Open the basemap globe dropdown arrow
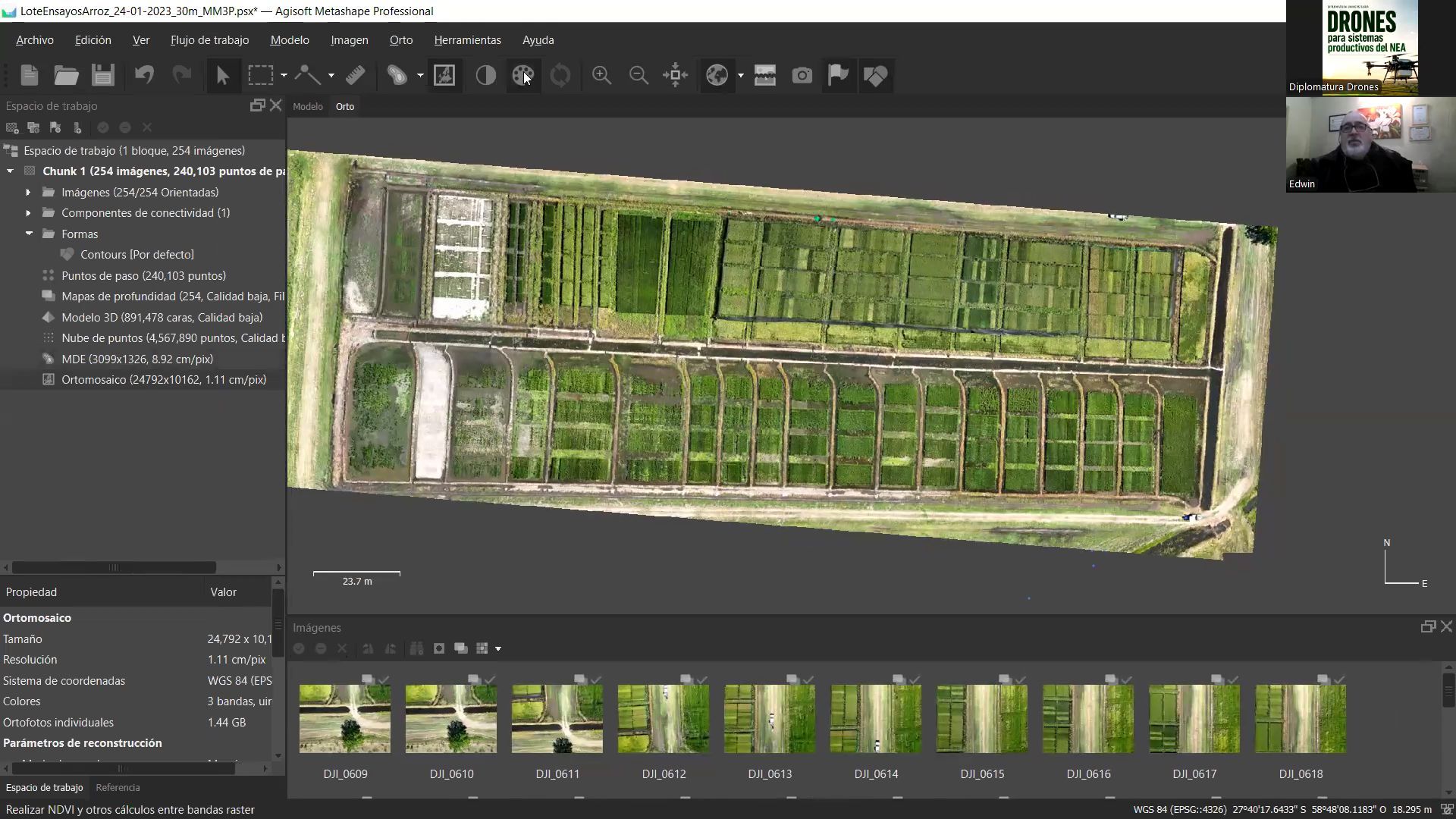Viewport: 1456px width, 819px height. point(740,75)
